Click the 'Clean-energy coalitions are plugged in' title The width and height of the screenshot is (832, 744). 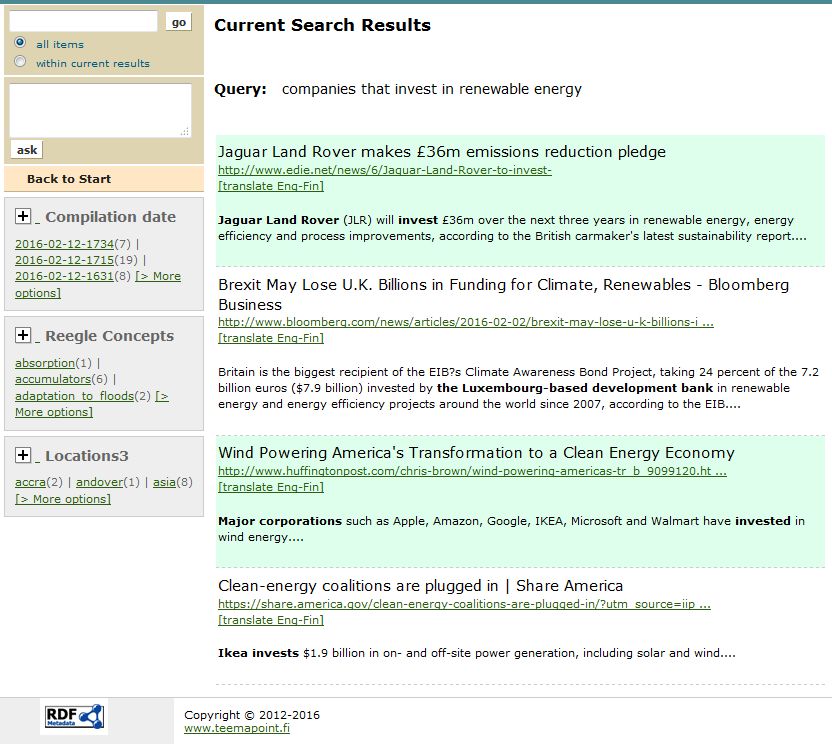(420, 586)
